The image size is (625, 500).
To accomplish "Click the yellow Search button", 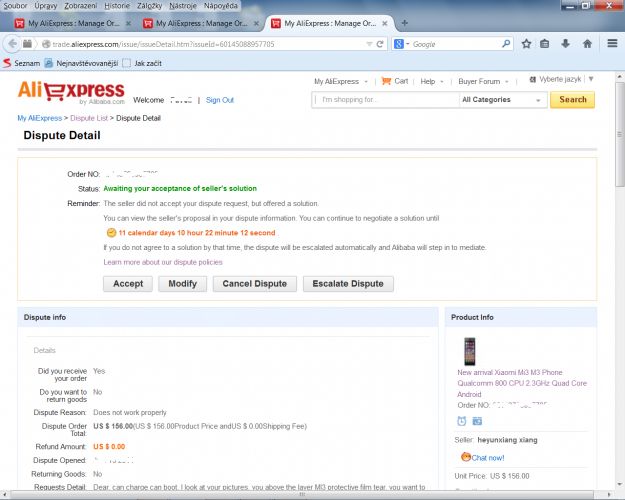I will pos(572,100).
